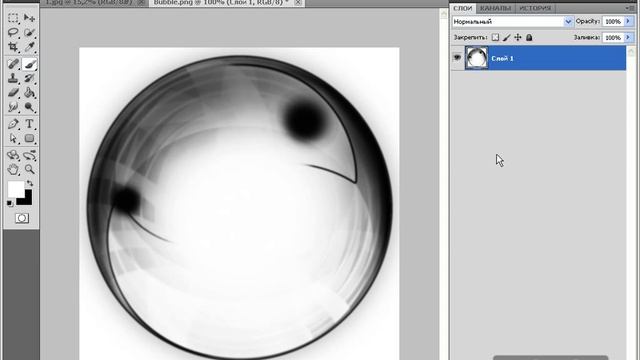Select the Pen tool

(x=13, y=124)
